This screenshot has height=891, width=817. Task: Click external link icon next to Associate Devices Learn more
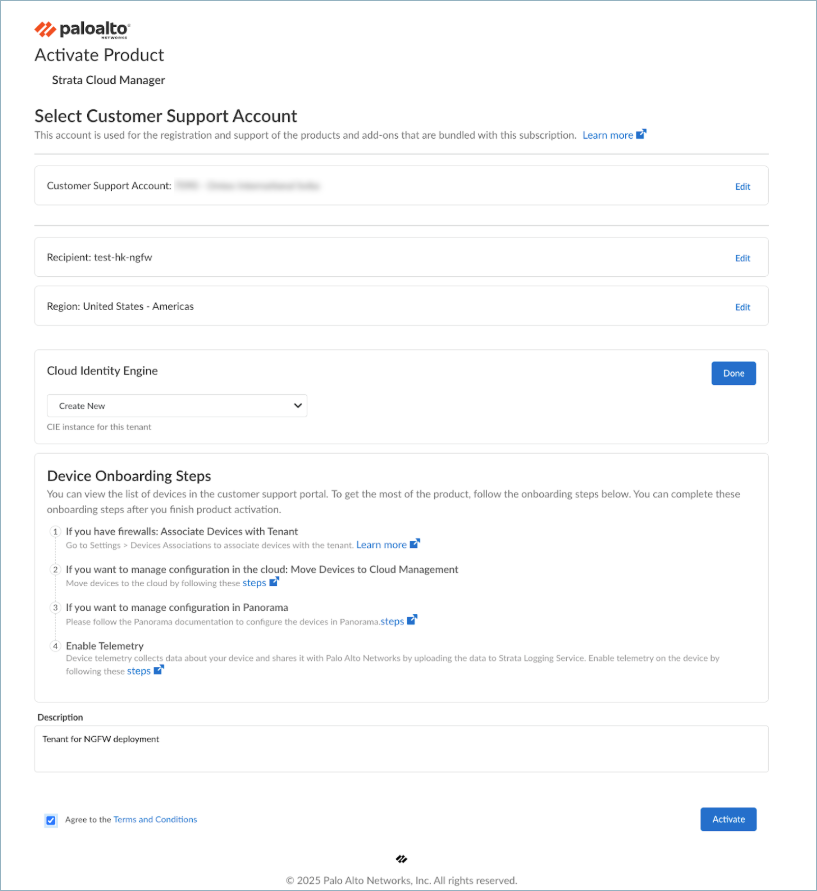point(415,544)
